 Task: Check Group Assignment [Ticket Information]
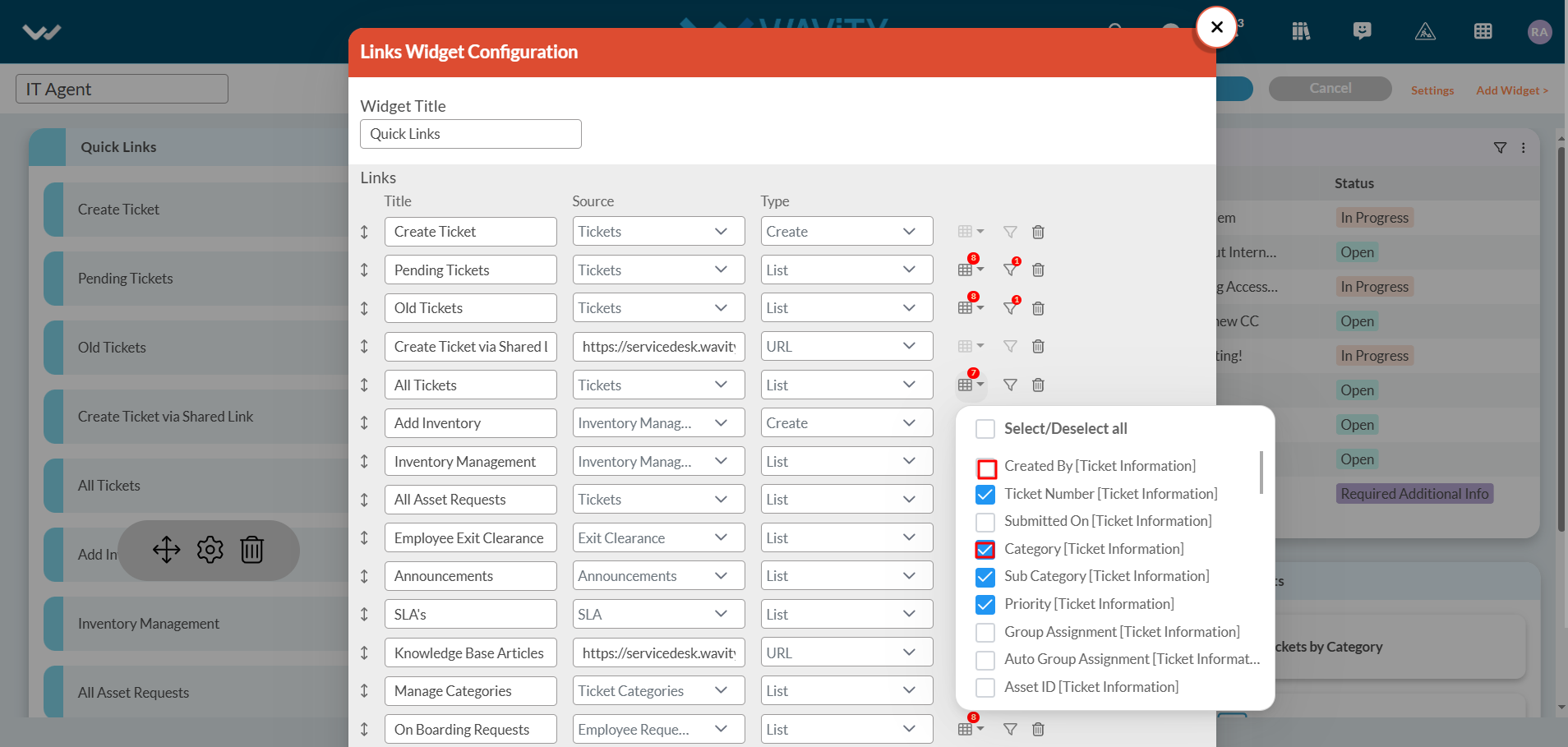click(985, 632)
